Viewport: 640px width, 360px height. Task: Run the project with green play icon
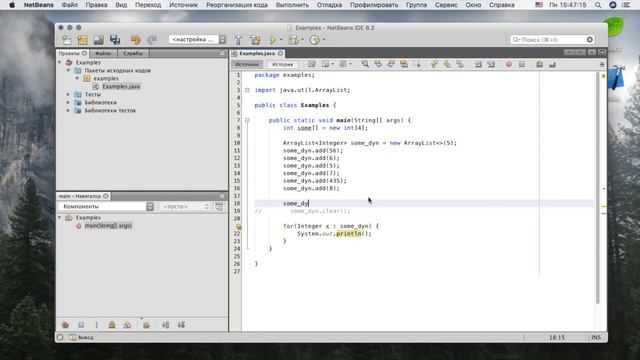[273, 40]
